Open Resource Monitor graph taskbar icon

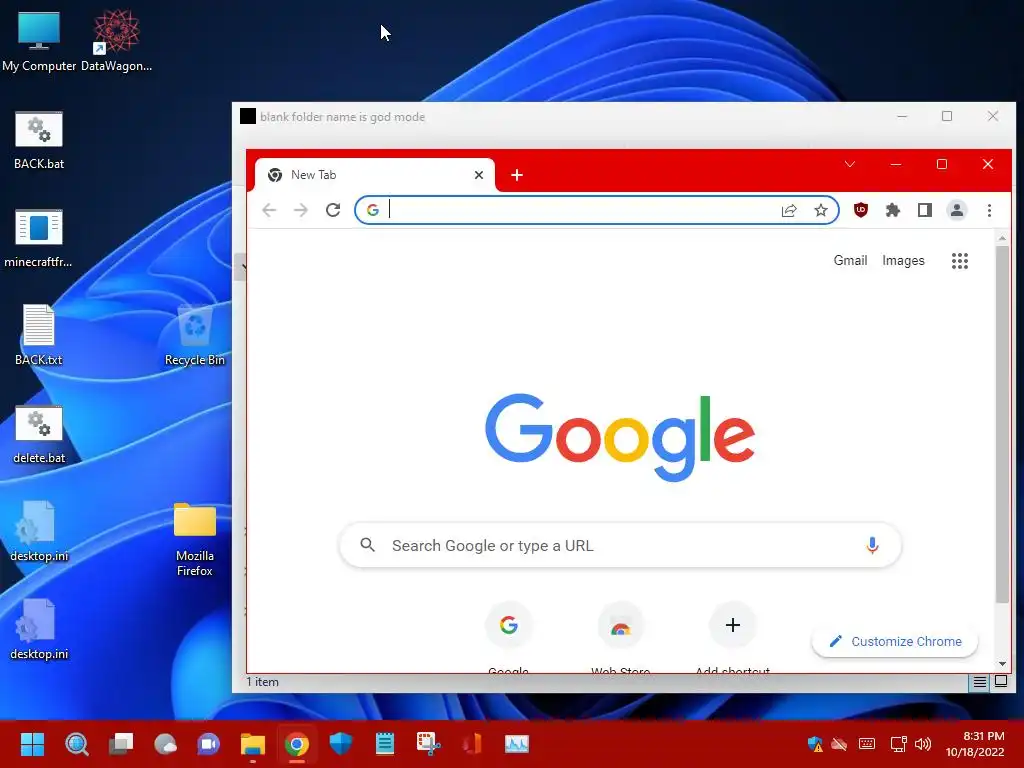pyautogui.click(x=517, y=744)
